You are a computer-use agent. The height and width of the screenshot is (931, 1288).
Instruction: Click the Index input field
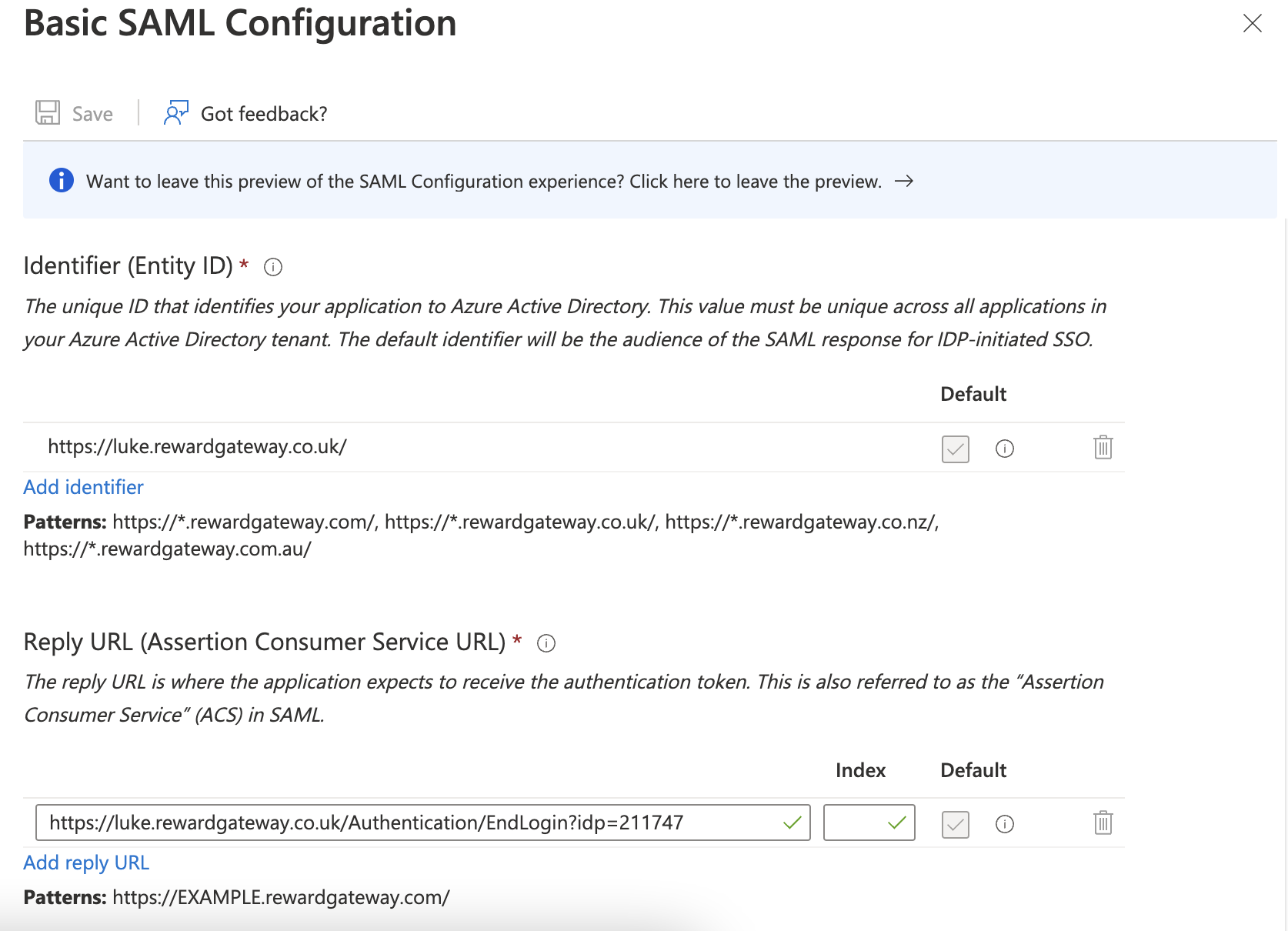tap(869, 823)
